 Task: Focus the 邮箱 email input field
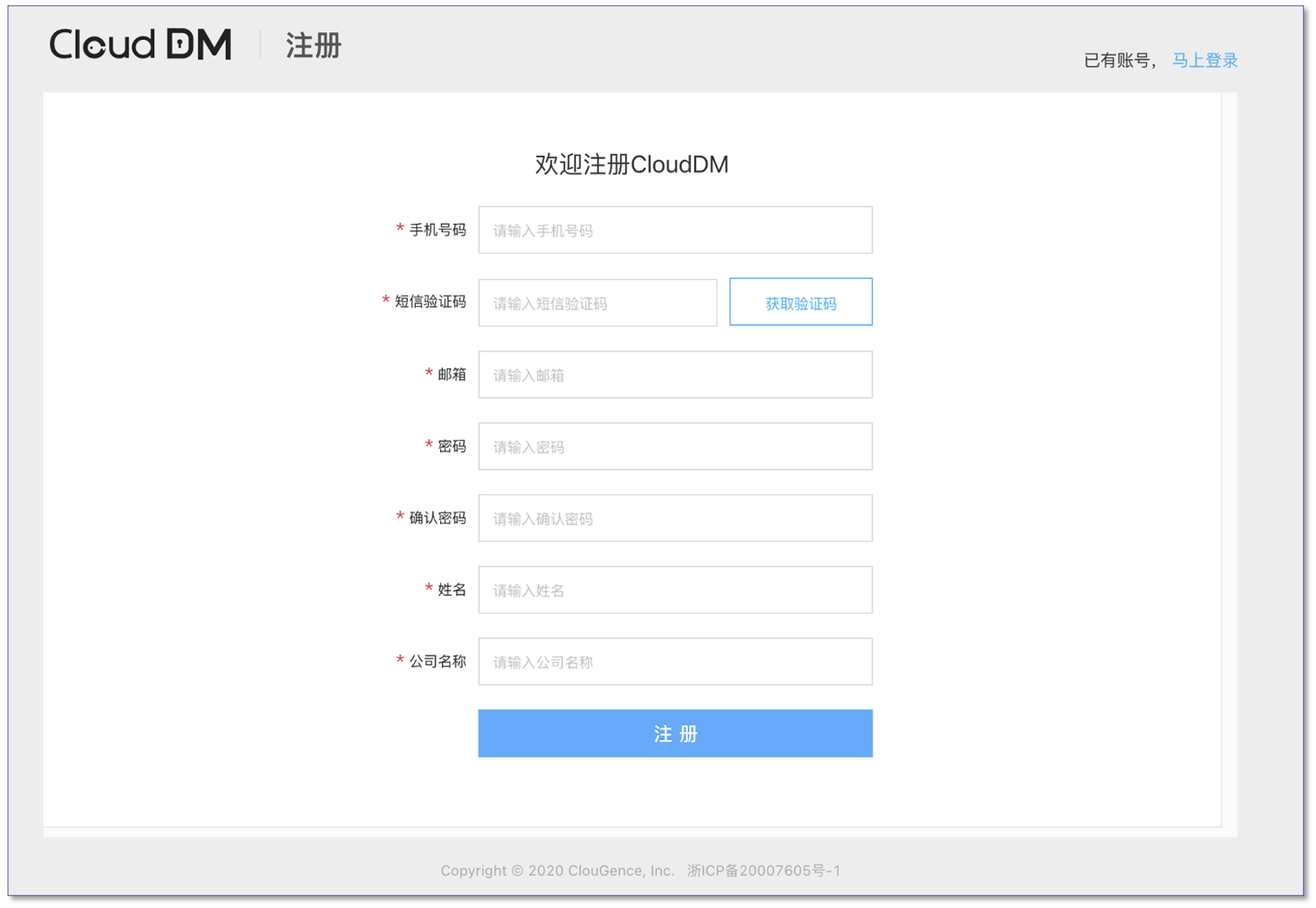coord(675,375)
